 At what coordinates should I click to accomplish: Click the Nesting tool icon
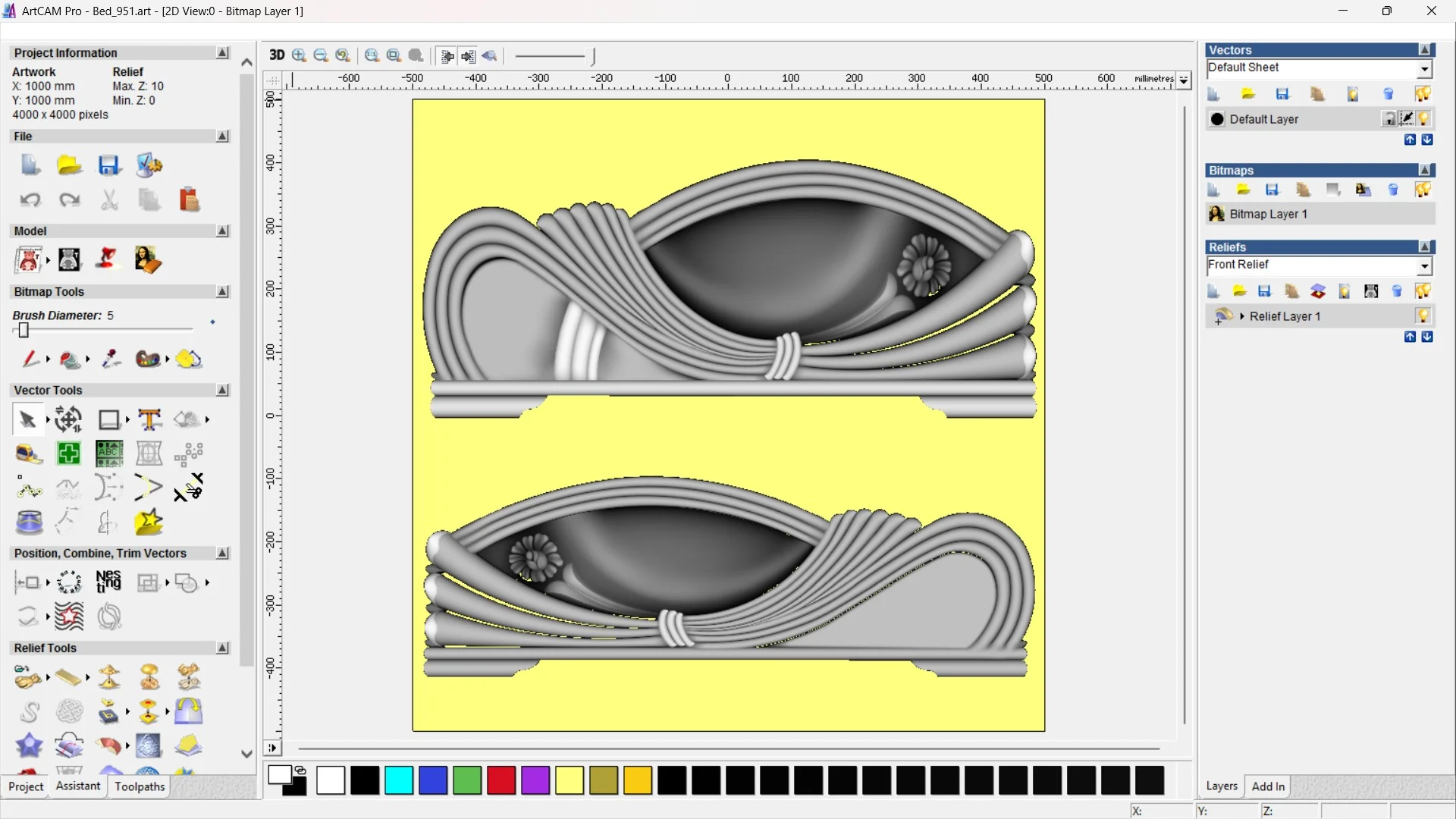[108, 582]
